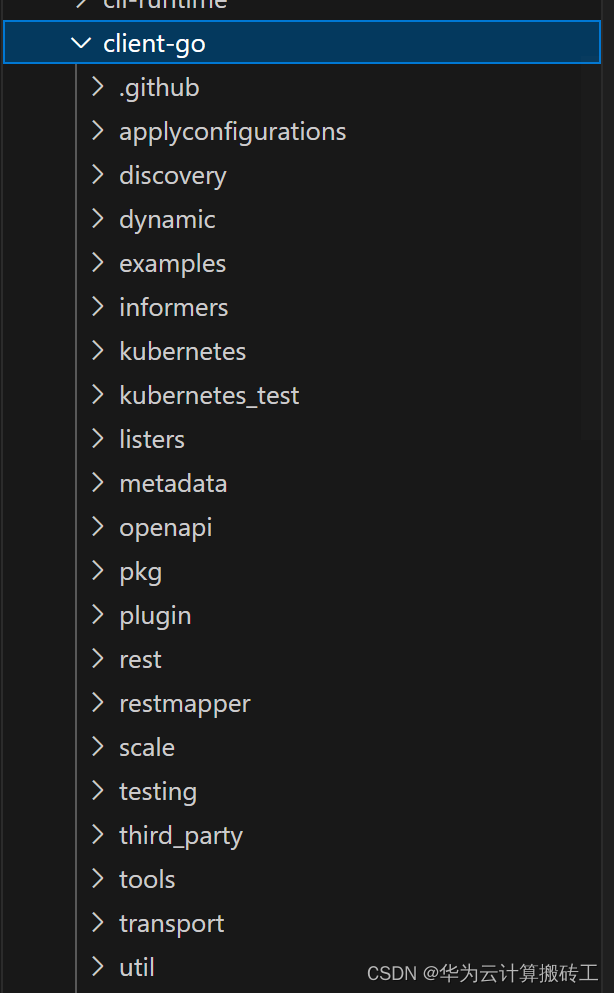Expand the listers folder chevron
This screenshot has width=614, height=993.
(x=97, y=439)
